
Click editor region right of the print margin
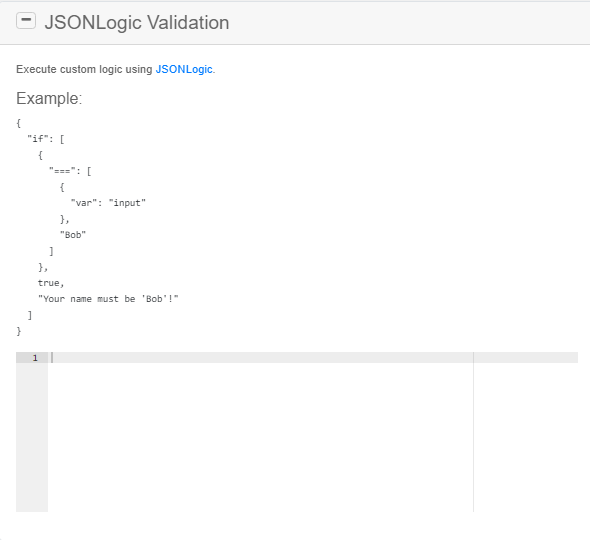coord(526,437)
